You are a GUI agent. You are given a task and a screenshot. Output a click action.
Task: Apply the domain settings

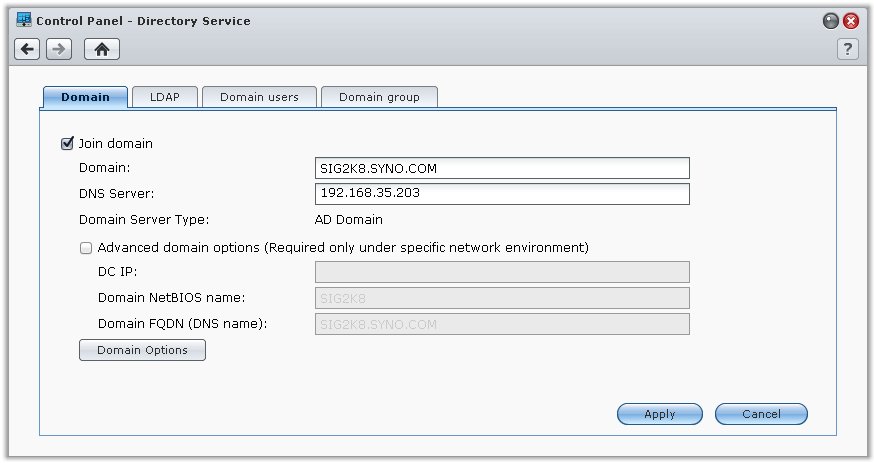pyautogui.click(x=659, y=414)
